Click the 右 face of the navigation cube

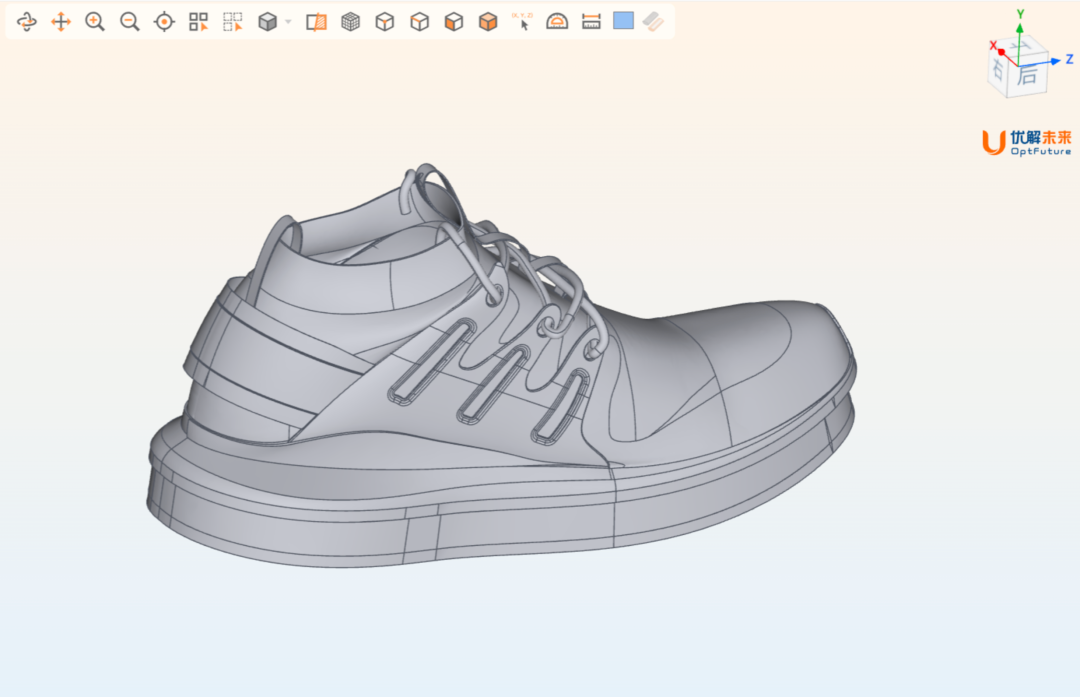tap(998, 70)
